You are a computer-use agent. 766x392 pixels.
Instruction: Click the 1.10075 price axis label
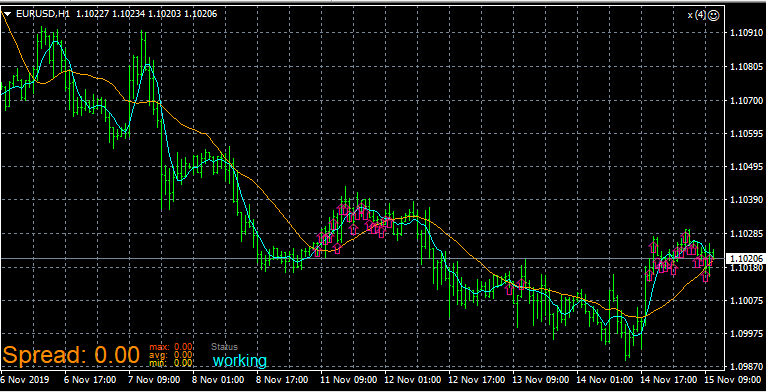click(746, 300)
